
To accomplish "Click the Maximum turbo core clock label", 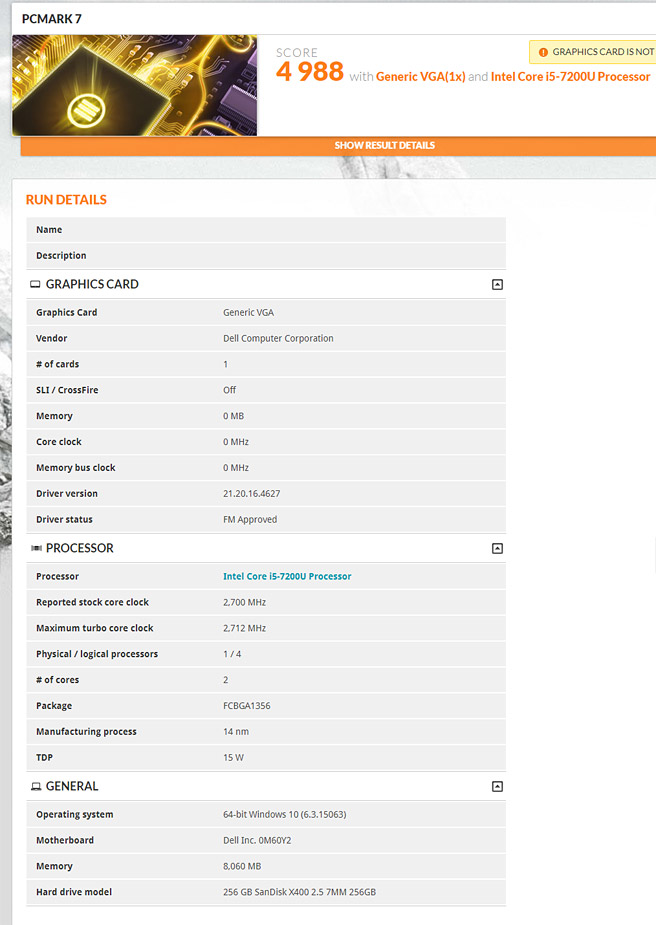I will 94,628.
